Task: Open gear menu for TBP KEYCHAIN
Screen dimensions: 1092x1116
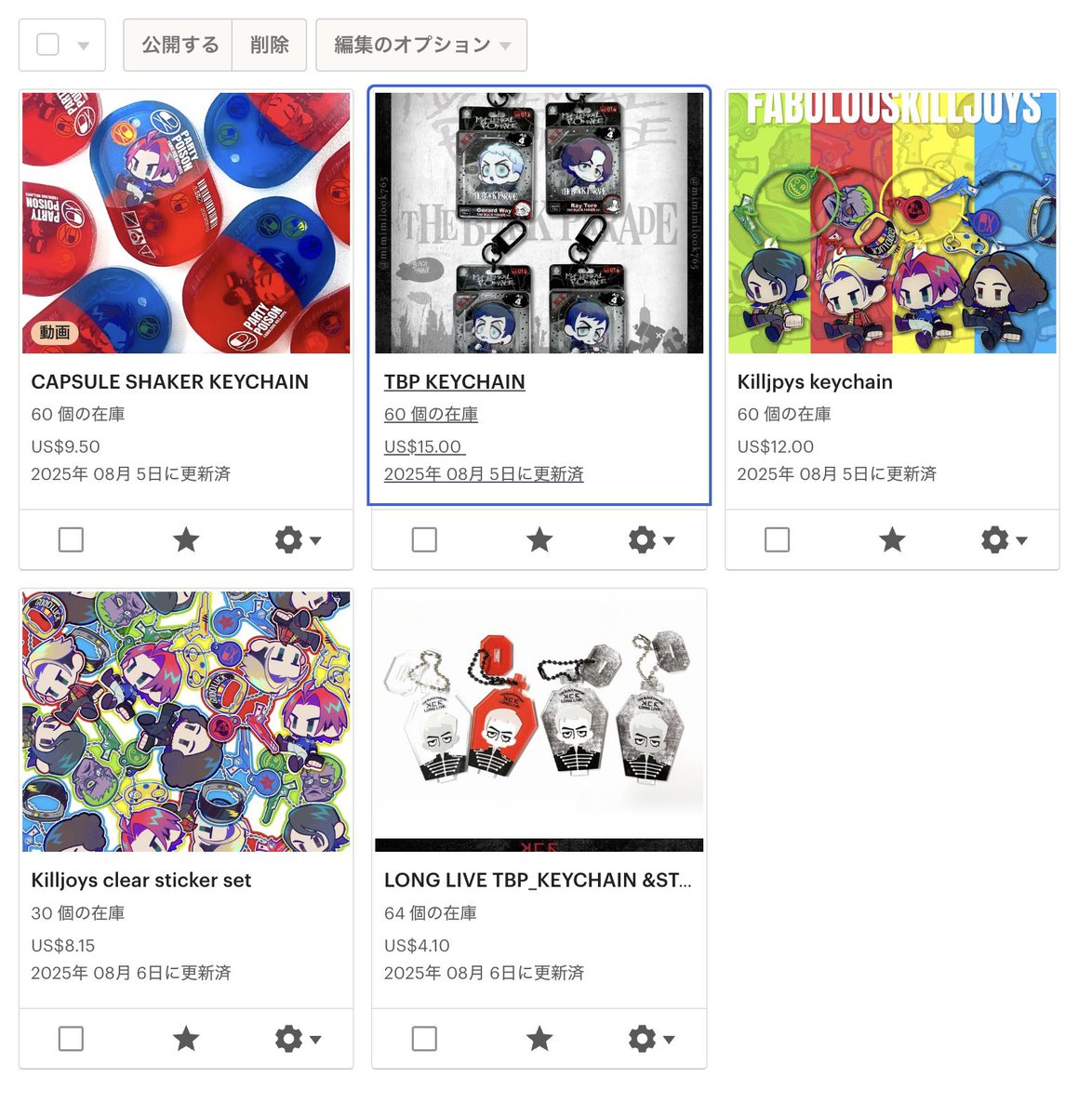Action: [x=651, y=539]
